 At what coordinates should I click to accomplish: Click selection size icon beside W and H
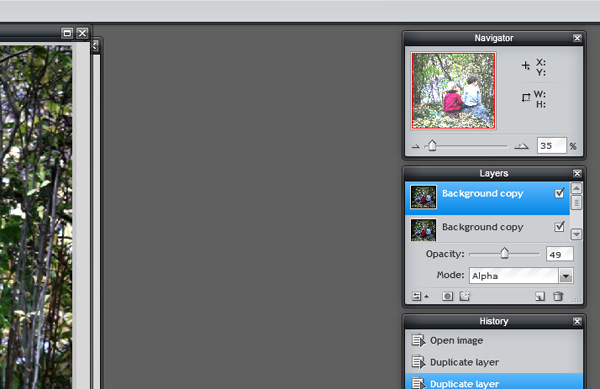(526, 98)
